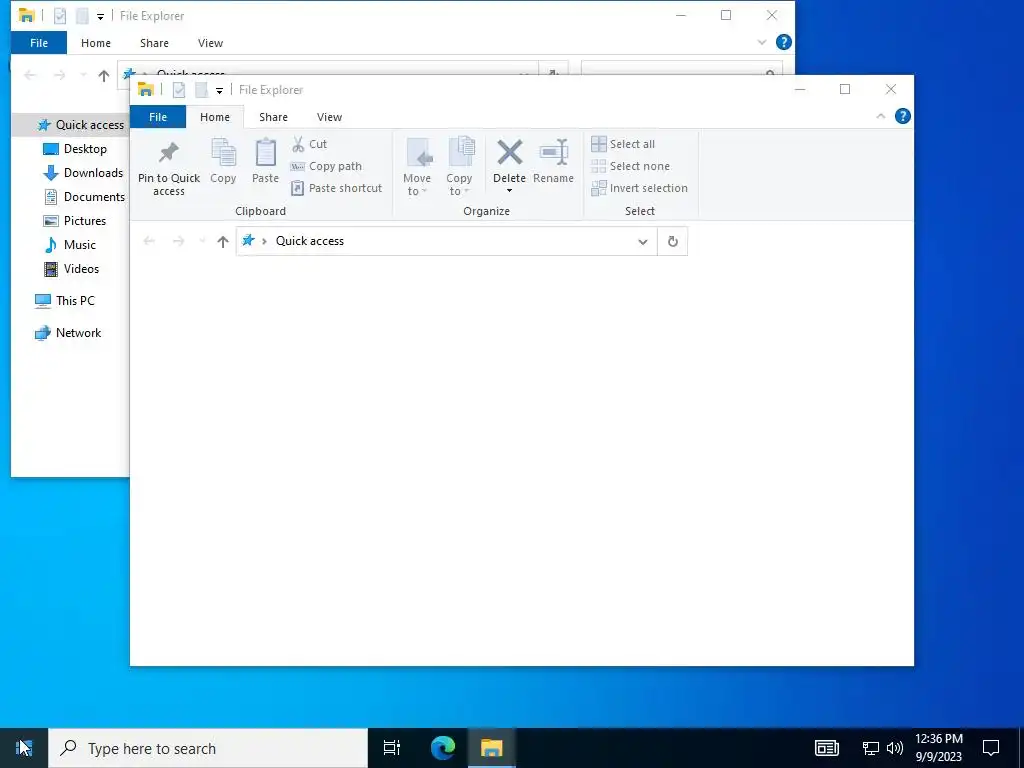The image size is (1024, 768).
Task: Expand the ribbon in back window
Action: pos(761,42)
